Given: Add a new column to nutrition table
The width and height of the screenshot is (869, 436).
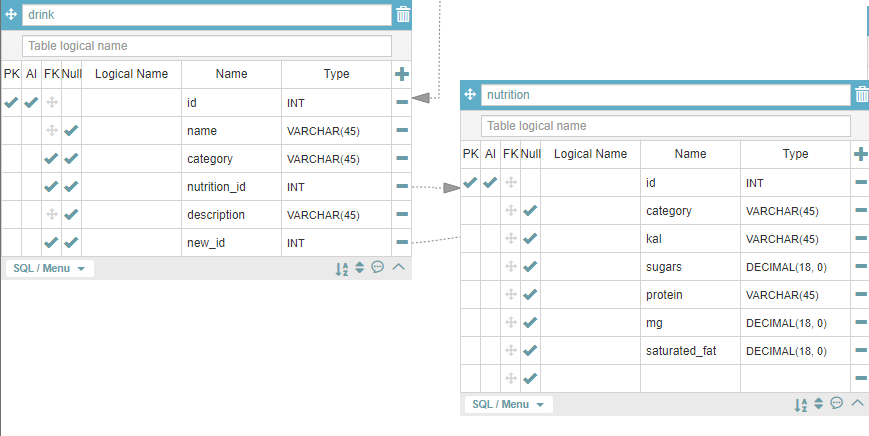Looking at the screenshot, I should pos(860,154).
